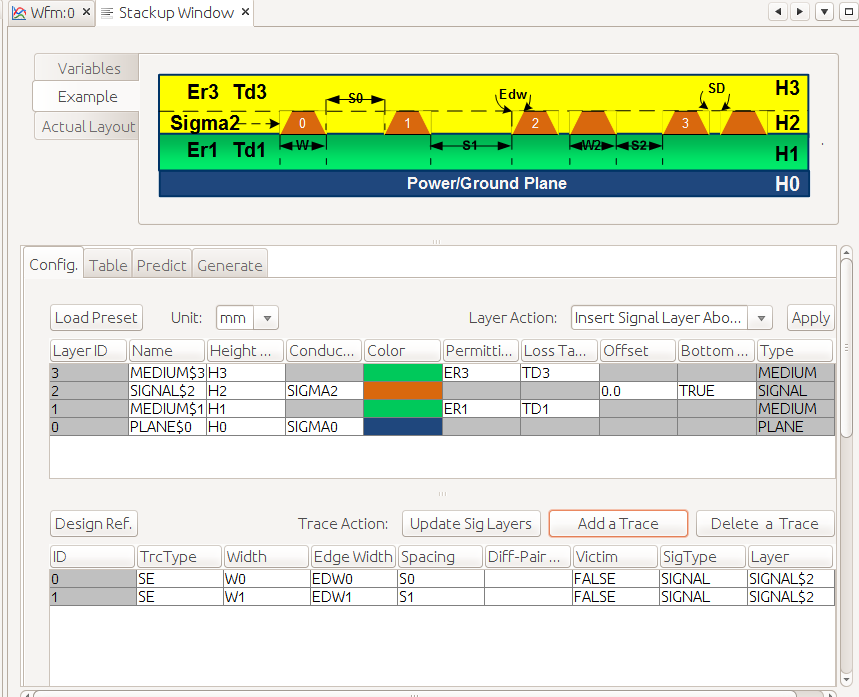Viewport: 859px width, 697px height.
Task: Open the Predict tab
Action: (161, 265)
